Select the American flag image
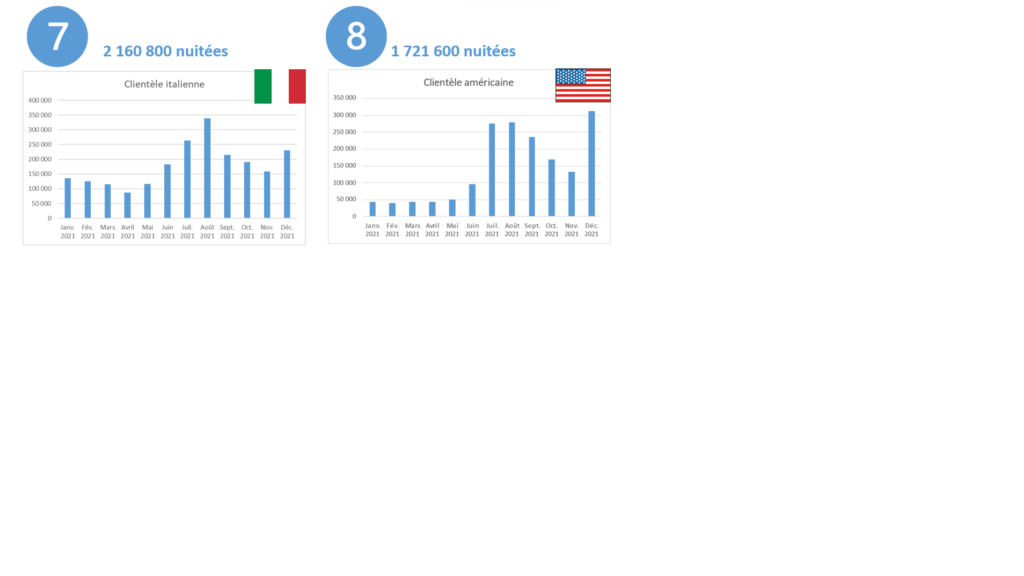The image size is (1024, 576). pos(583,85)
